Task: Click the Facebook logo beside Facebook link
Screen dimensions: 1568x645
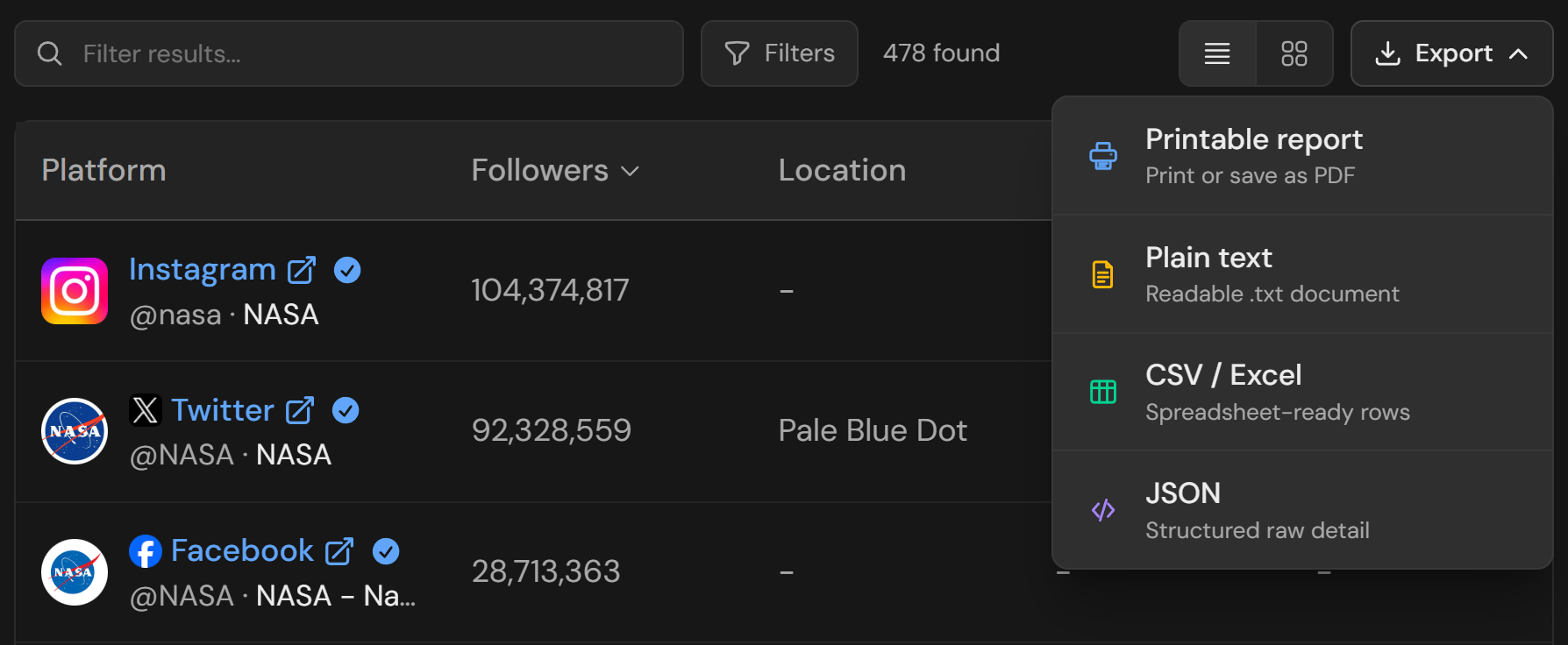Action: tap(146, 551)
